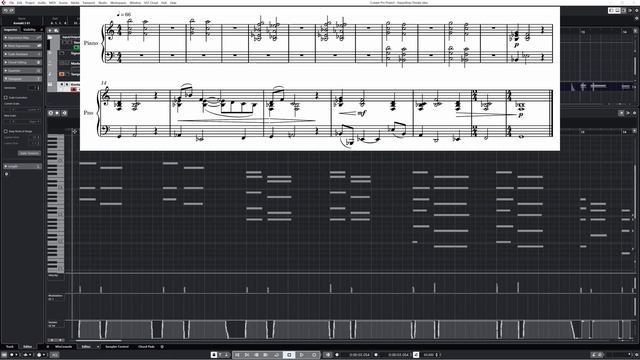The width and height of the screenshot is (640, 360).
Task: Switch to the Chord Pads tab
Action: click(146, 347)
